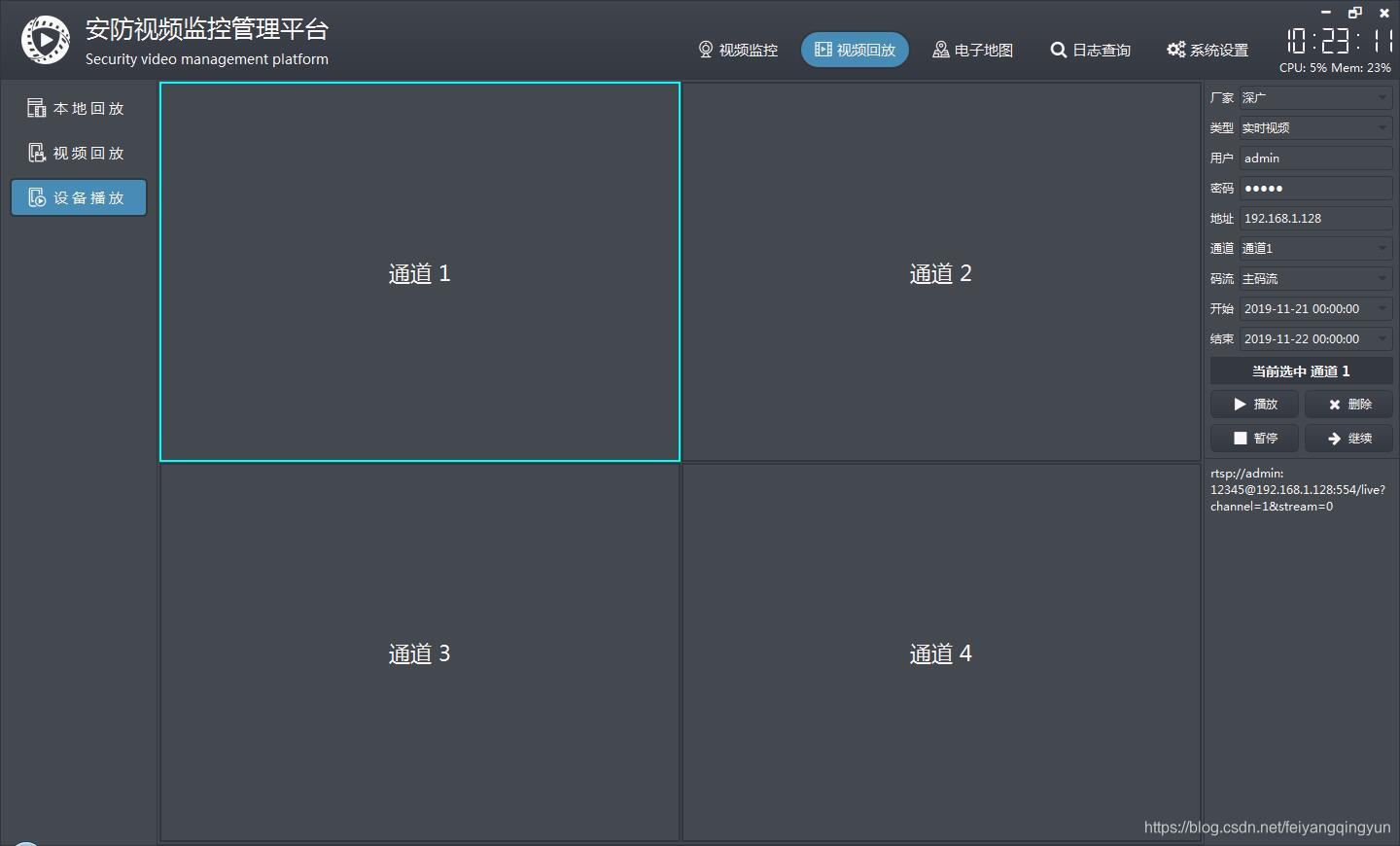Click the 用户 field with admin
1400x846 pixels.
tap(1316, 158)
